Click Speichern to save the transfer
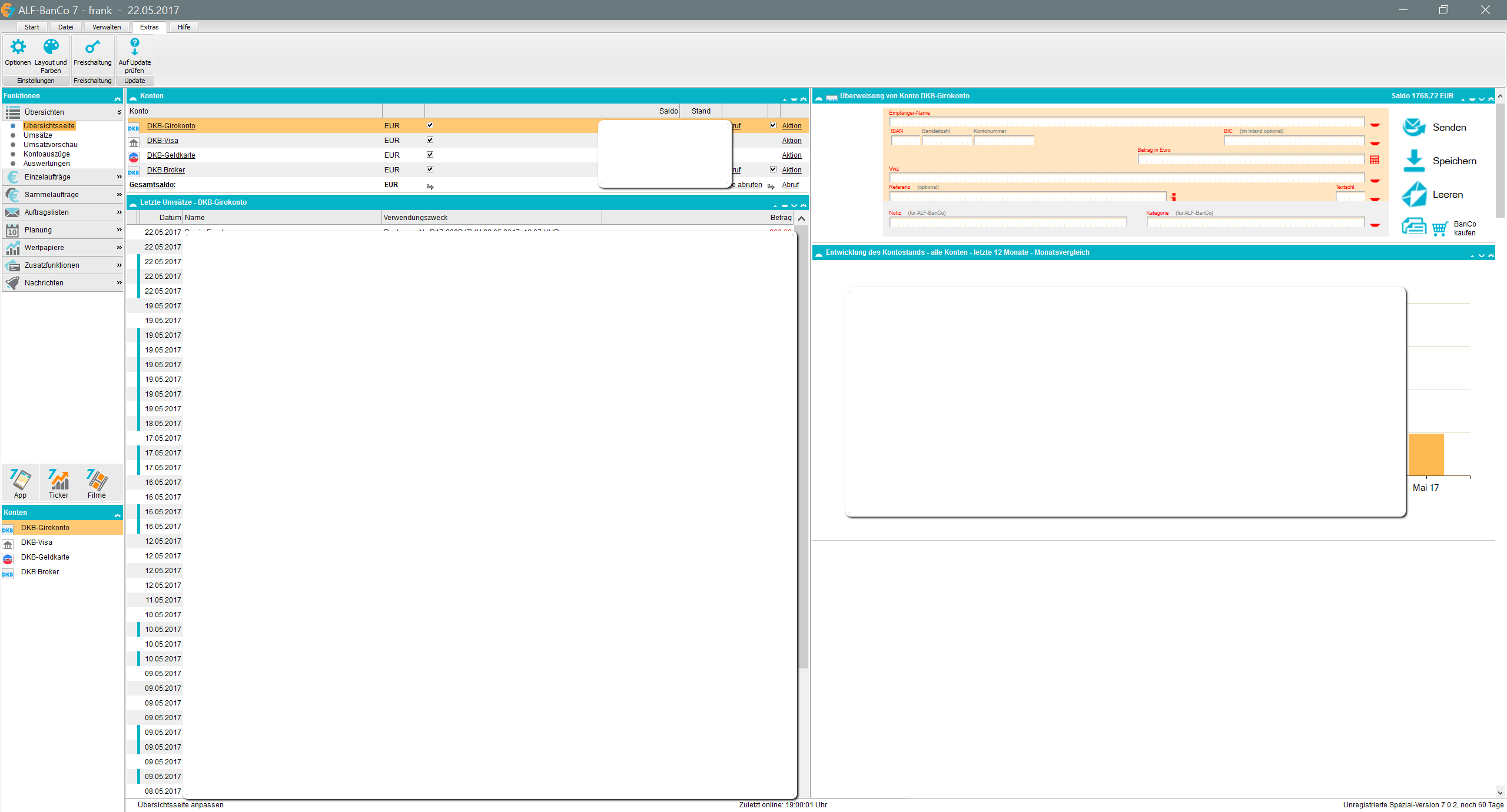This screenshot has height=812, width=1507. pyautogui.click(x=1414, y=161)
